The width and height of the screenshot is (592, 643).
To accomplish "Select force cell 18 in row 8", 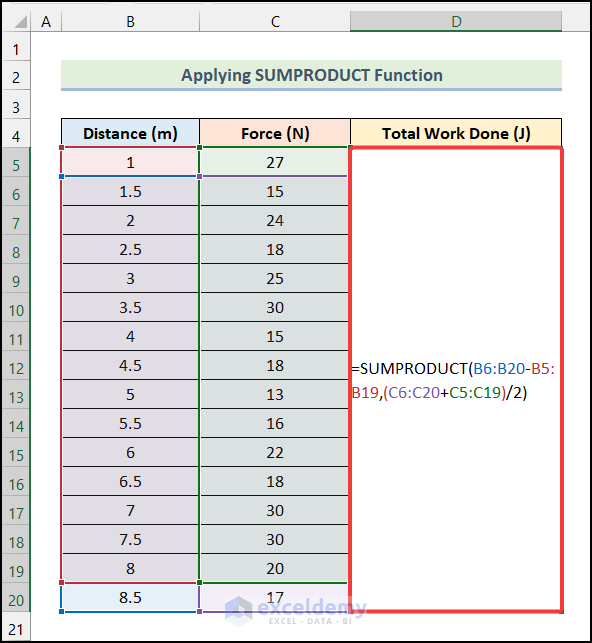I will tap(275, 249).
